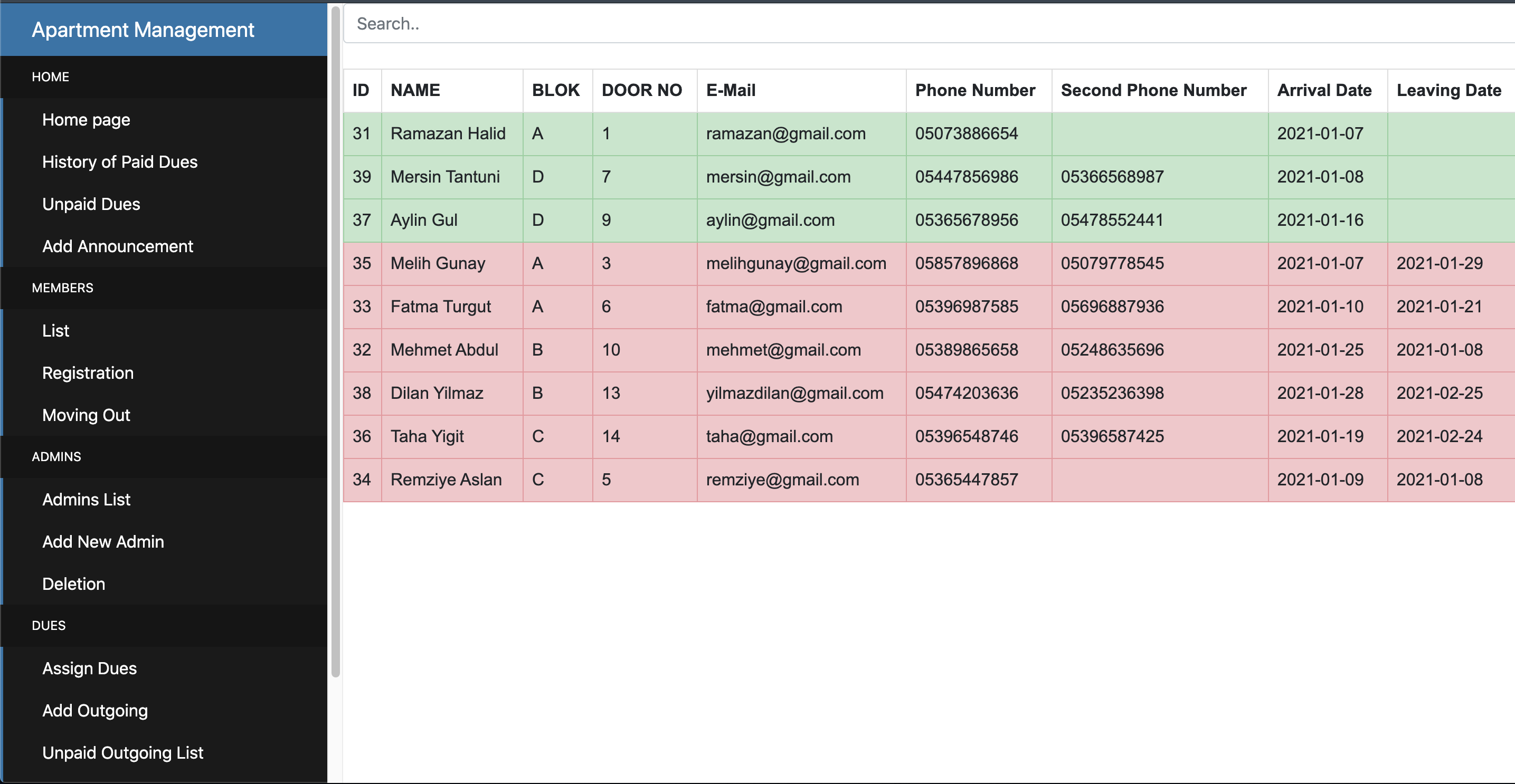Open the members List page
The image size is (1515, 784).
[x=55, y=331]
